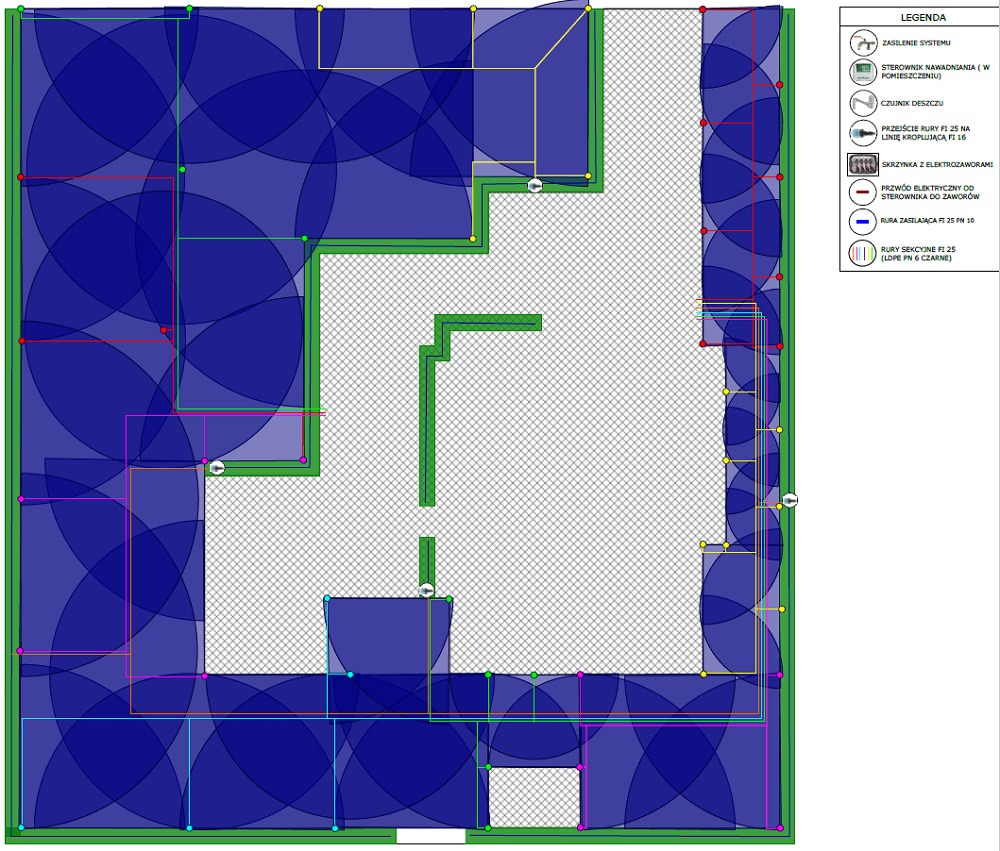Select the Sterownik Nawadniania controller icon
Image resolution: width=1000 pixels, height=851 pixels.
861,72
